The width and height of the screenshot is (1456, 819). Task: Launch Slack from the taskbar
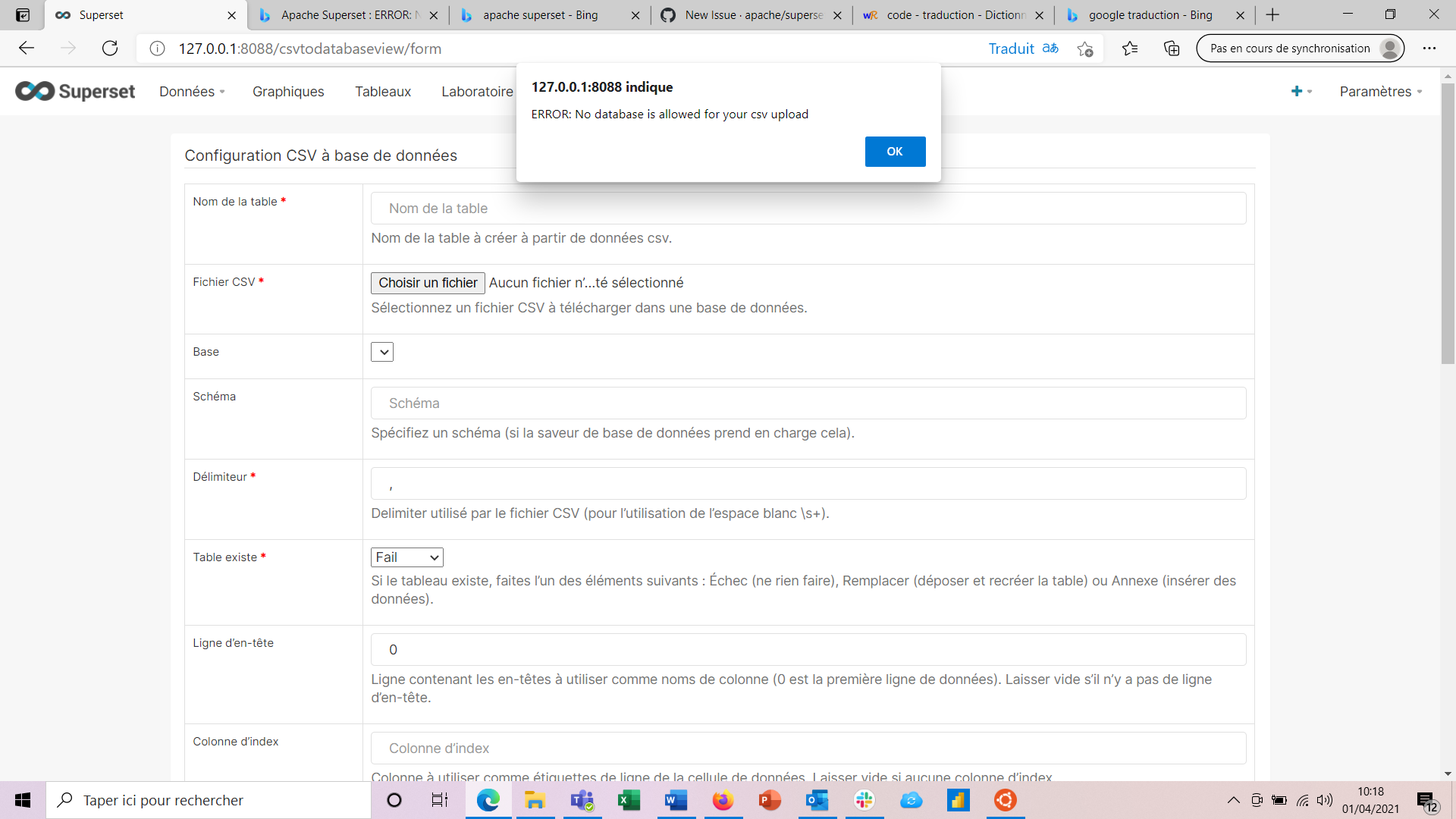click(864, 800)
